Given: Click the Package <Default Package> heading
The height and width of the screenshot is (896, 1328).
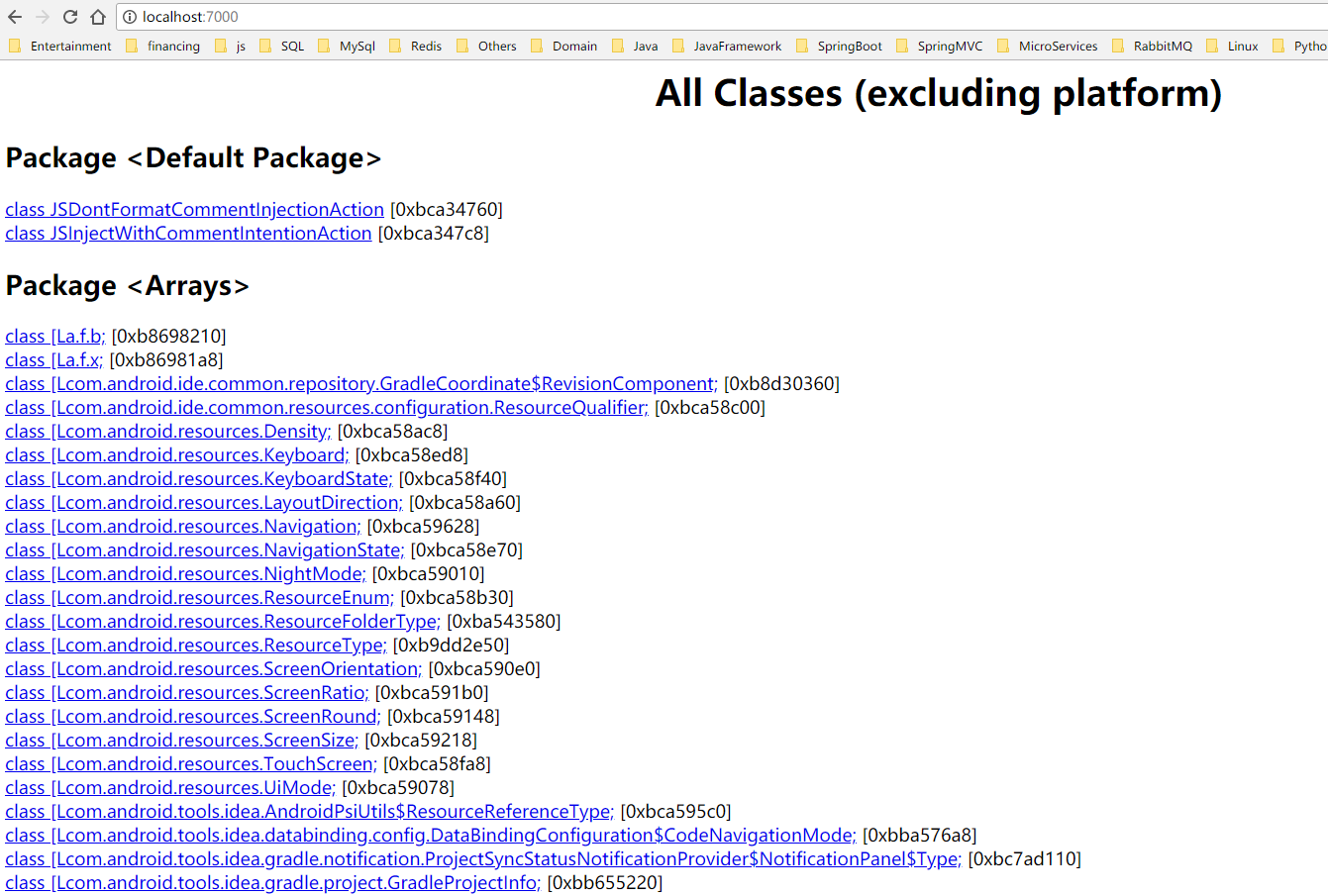Looking at the screenshot, I should (193, 158).
